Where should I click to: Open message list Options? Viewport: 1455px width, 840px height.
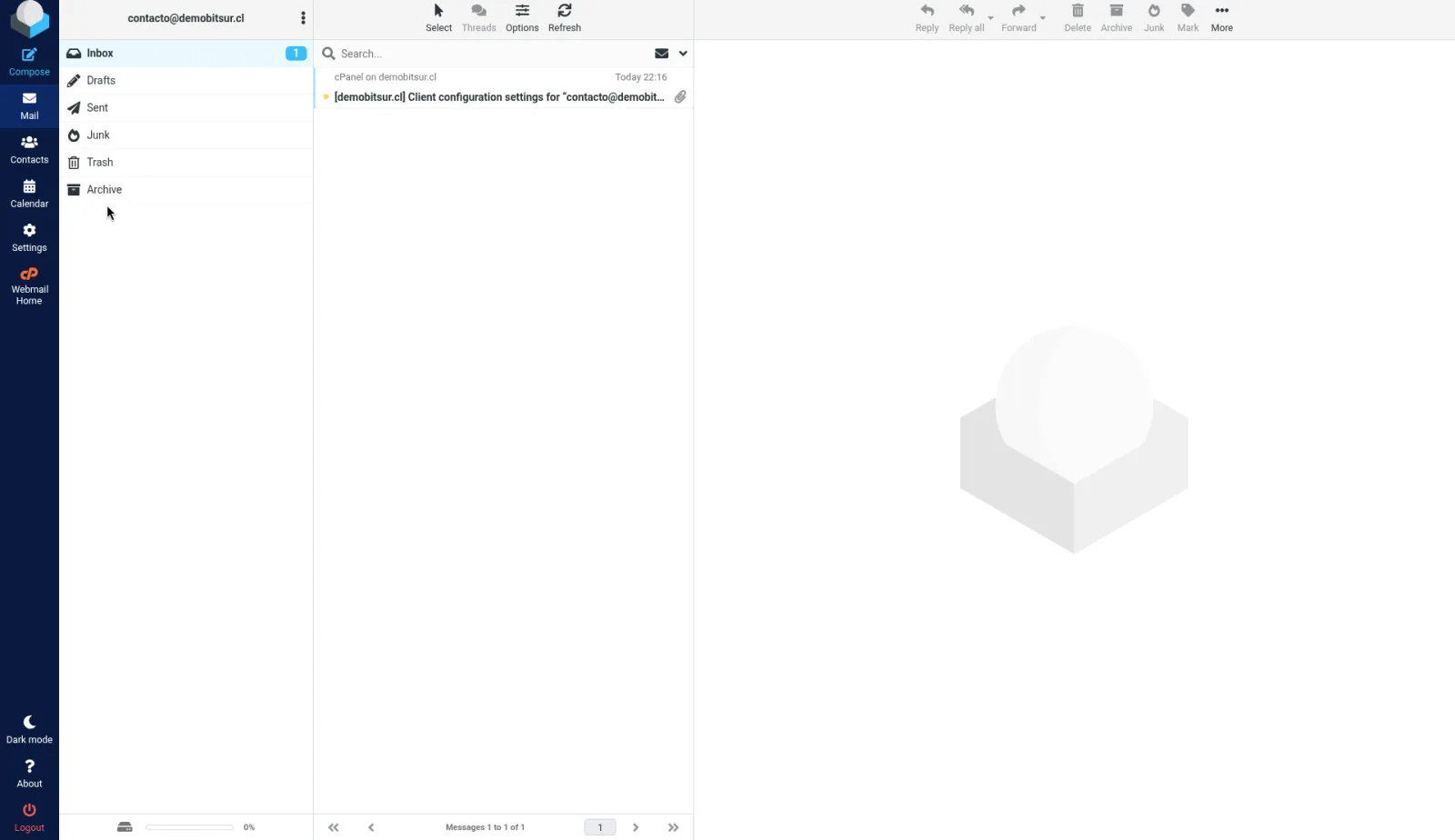pos(522,18)
